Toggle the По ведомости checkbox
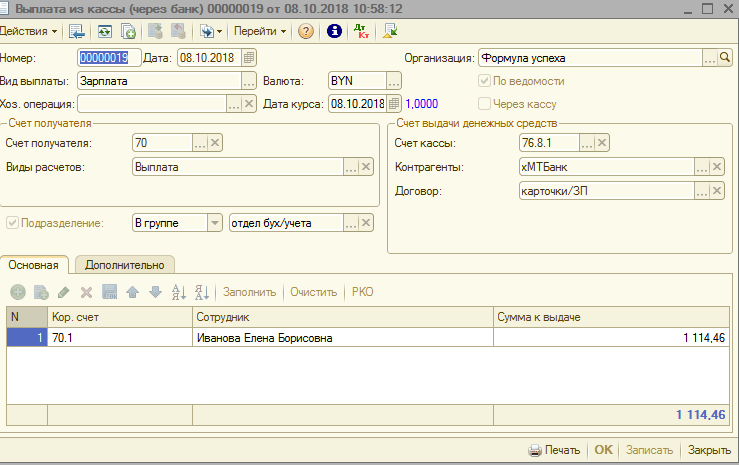 click(x=486, y=81)
